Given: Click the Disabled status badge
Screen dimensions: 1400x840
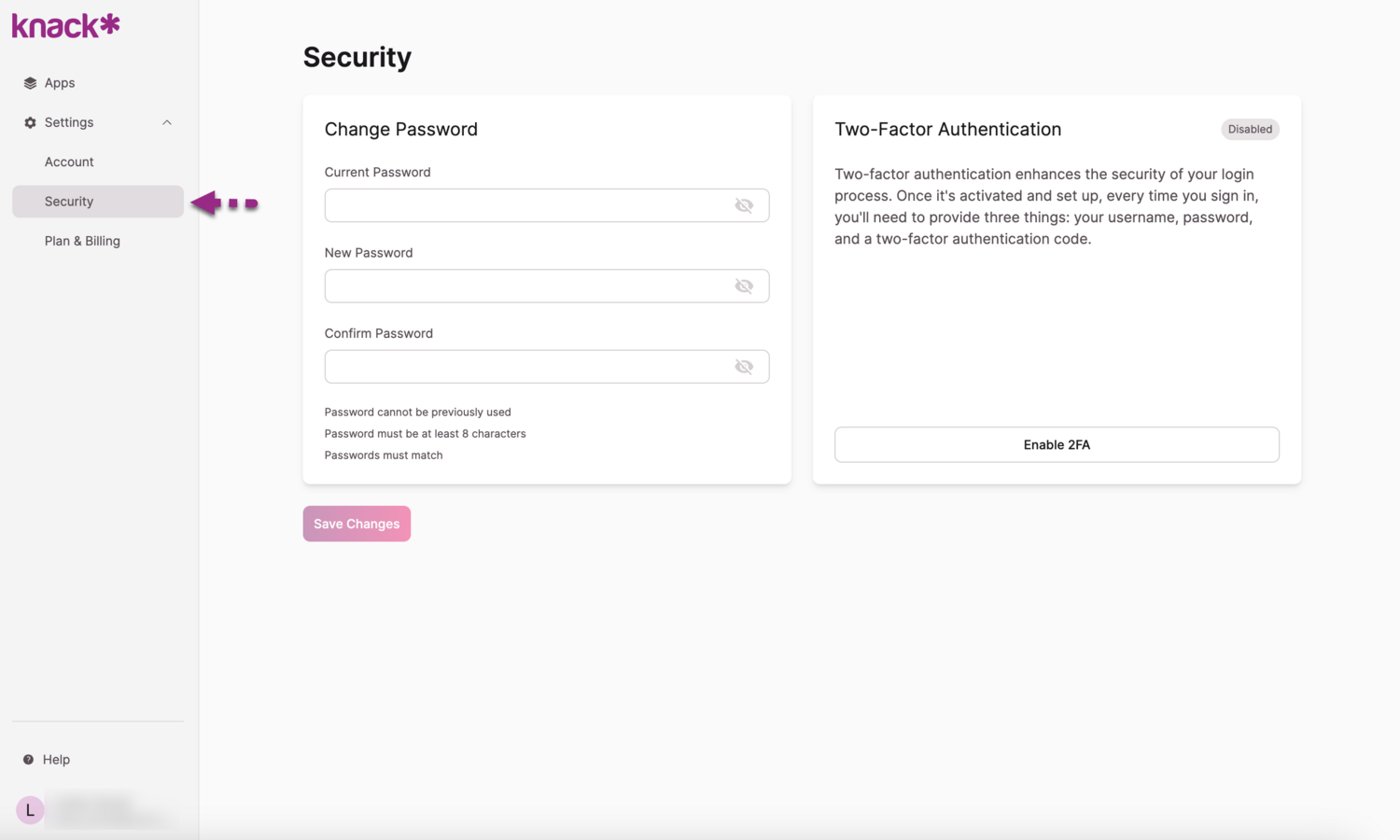Looking at the screenshot, I should click(1250, 129).
